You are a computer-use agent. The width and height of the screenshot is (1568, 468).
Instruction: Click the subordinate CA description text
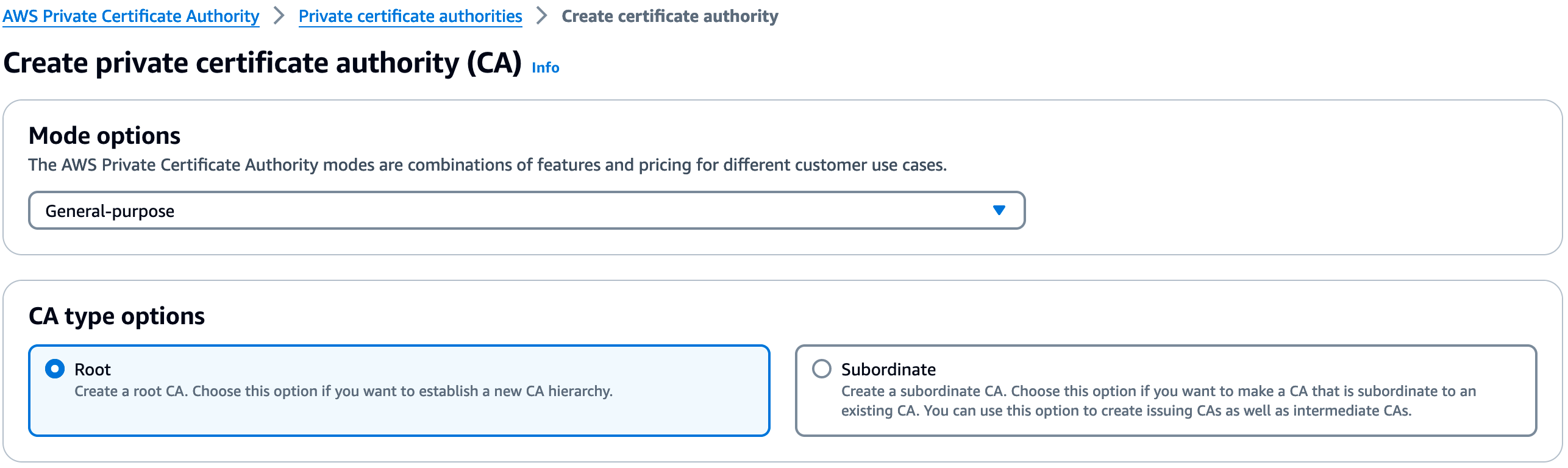point(1158,401)
